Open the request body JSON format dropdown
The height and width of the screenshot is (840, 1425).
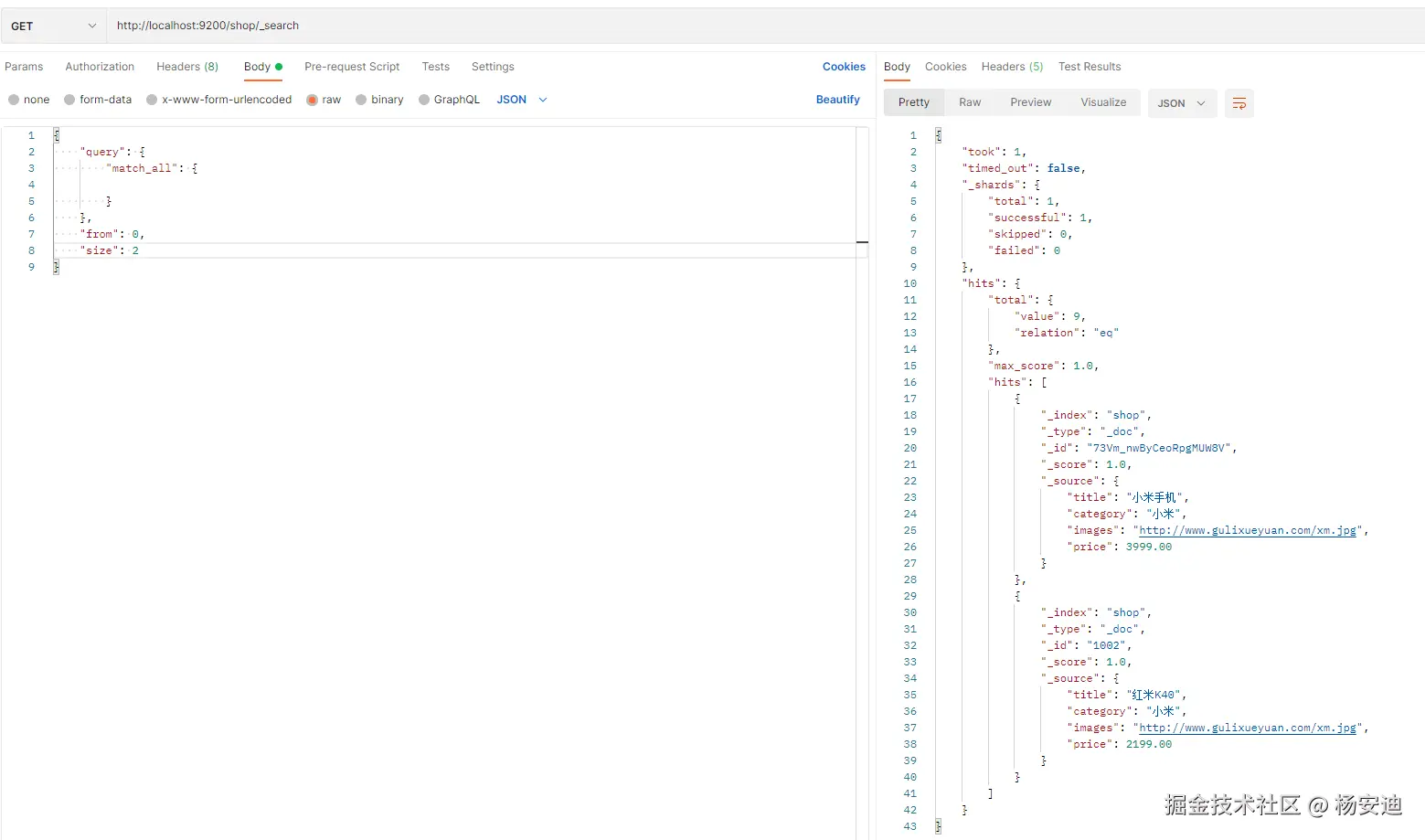522,100
